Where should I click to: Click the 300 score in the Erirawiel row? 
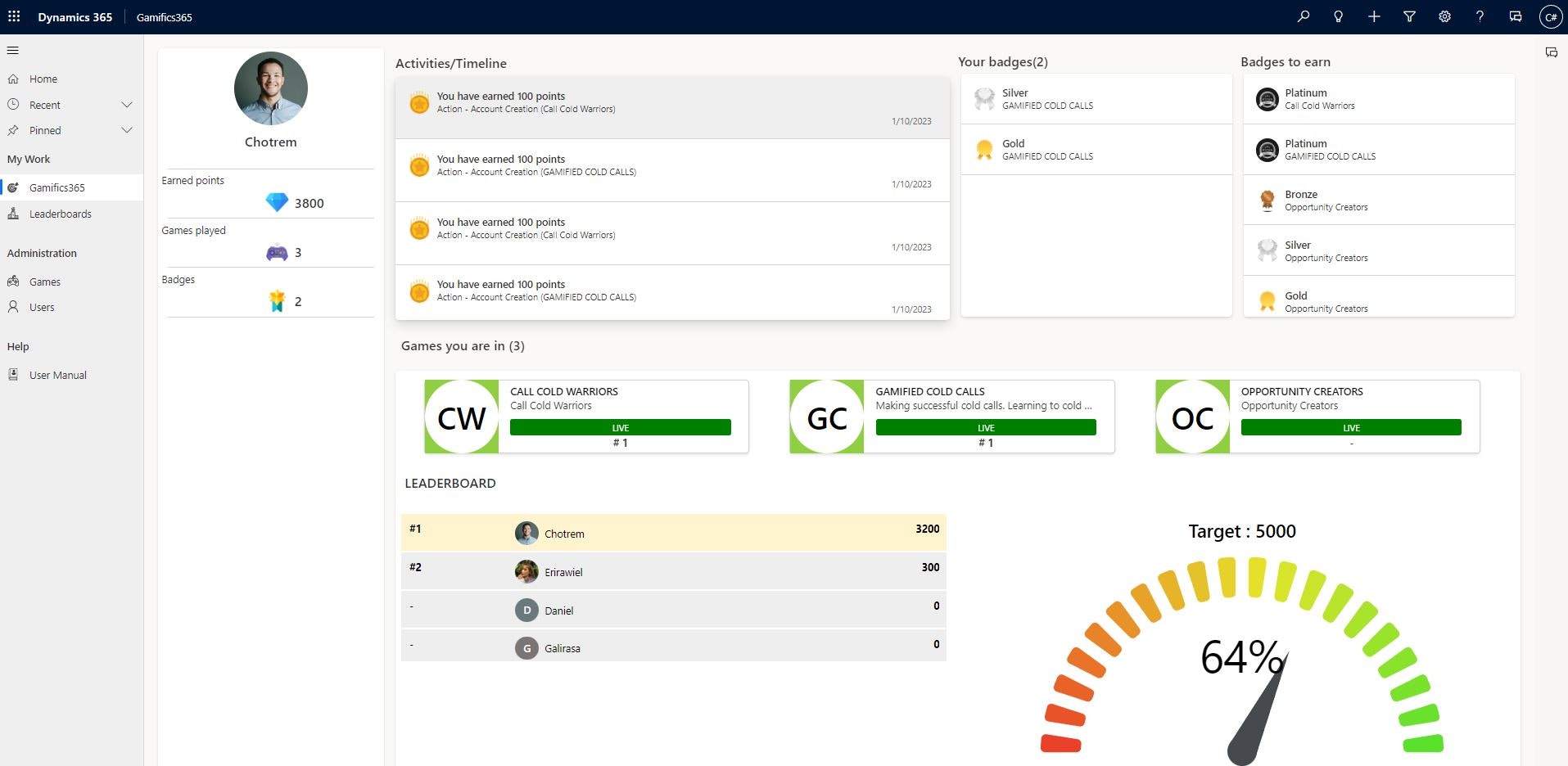(x=930, y=567)
